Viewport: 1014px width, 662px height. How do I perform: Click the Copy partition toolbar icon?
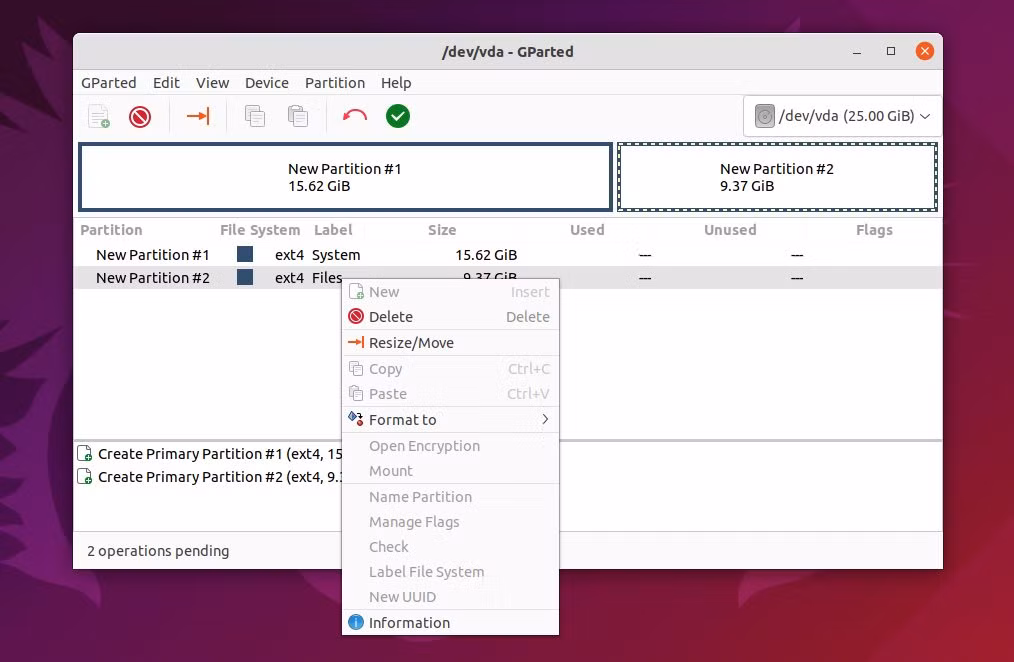(x=255, y=116)
